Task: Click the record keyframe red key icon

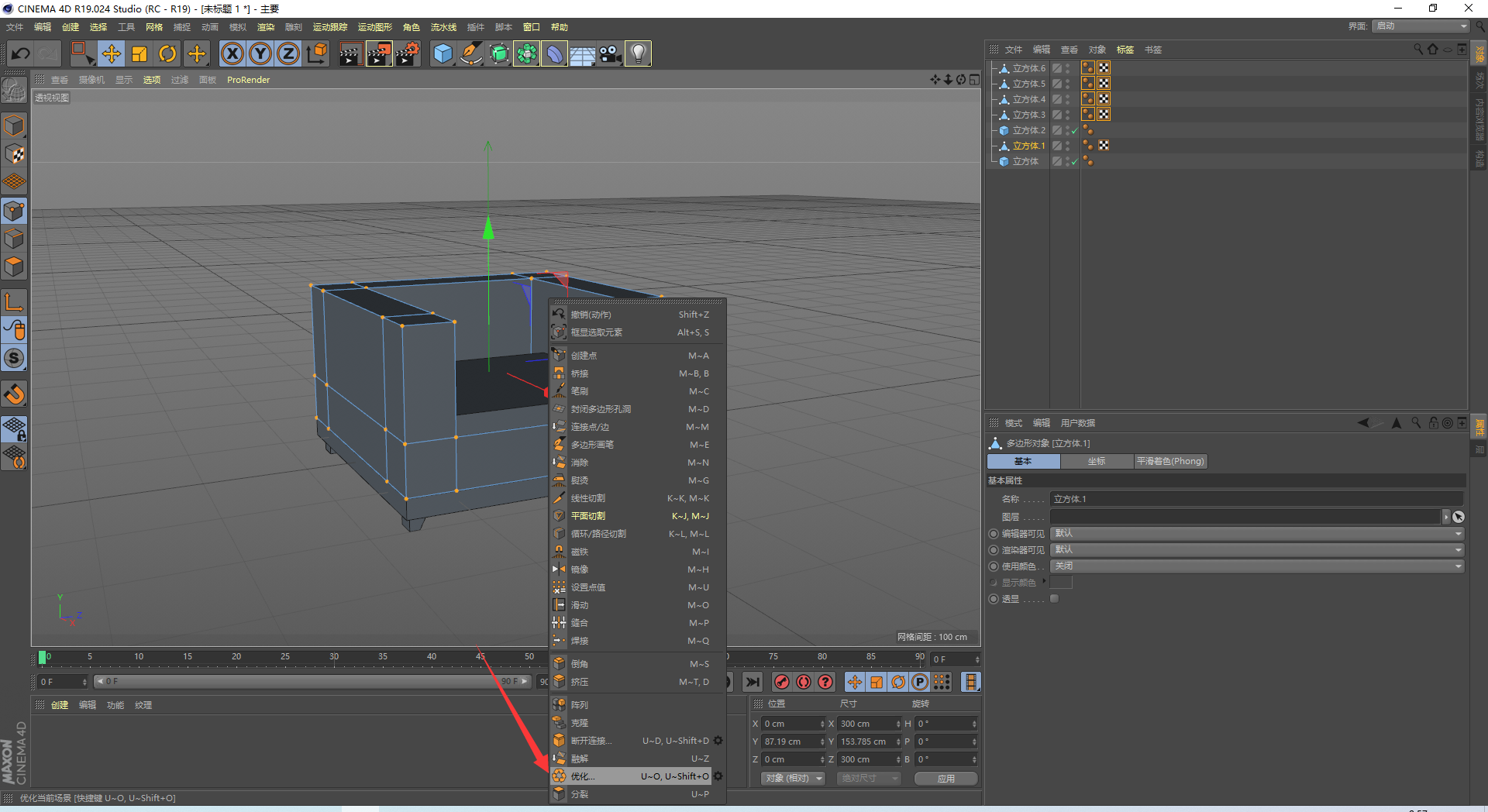Action: 782,682
